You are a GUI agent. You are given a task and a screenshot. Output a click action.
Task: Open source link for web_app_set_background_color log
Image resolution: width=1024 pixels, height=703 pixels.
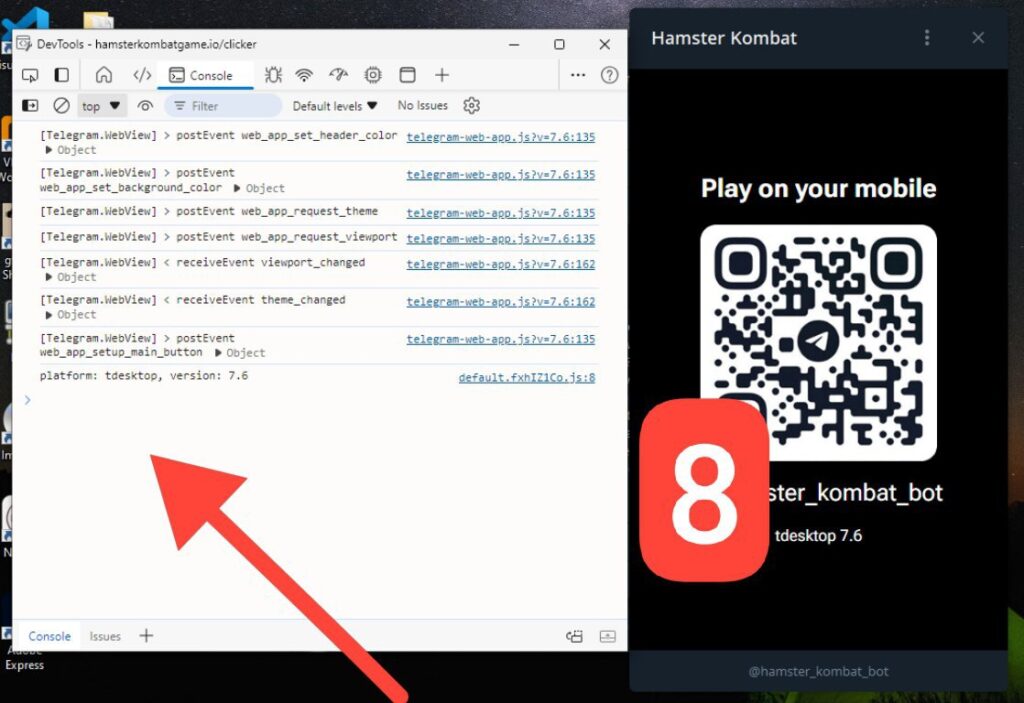[x=501, y=175]
